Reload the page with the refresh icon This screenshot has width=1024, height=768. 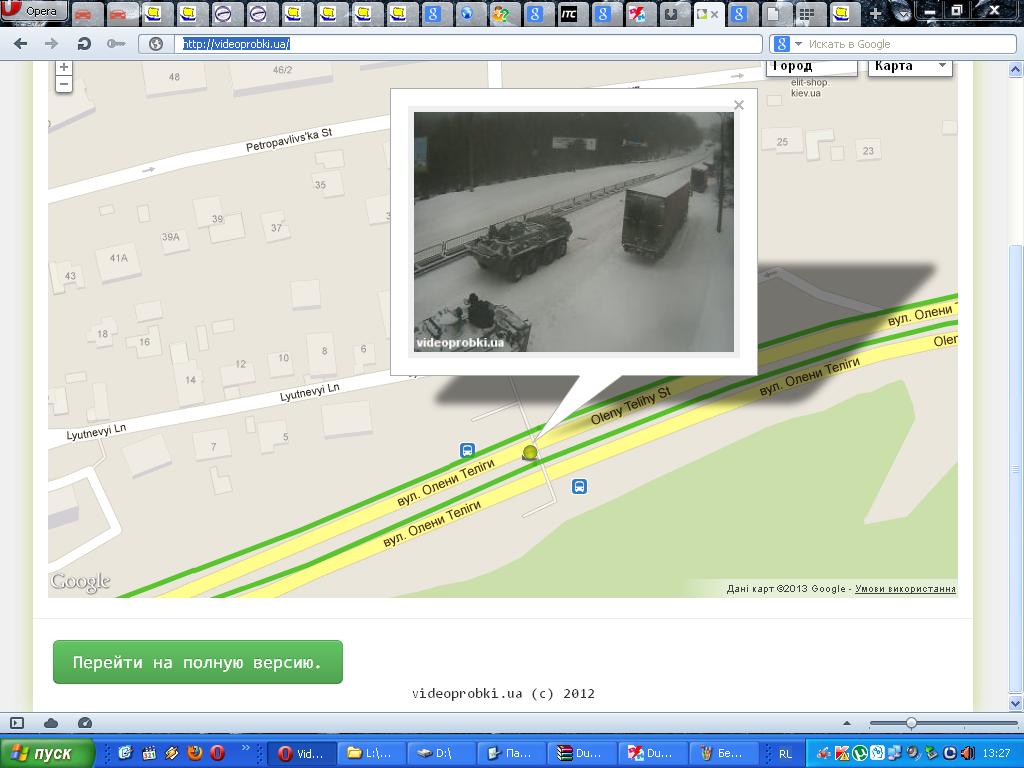click(x=84, y=44)
